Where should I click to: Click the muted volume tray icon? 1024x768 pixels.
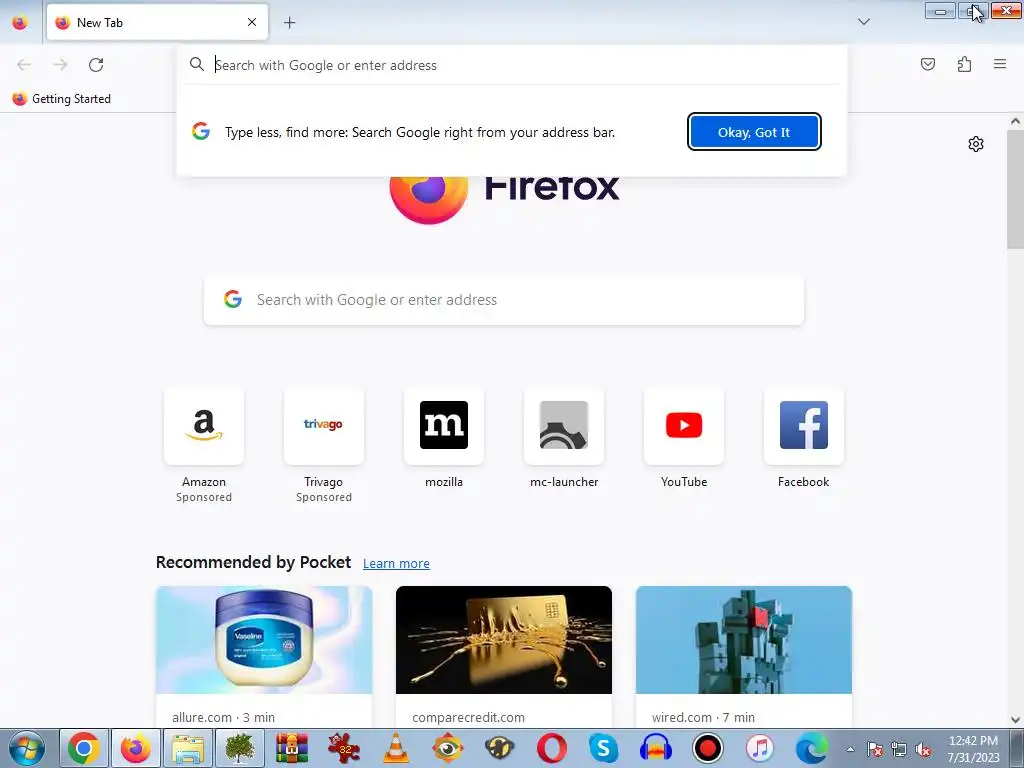[x=923, y=749]
